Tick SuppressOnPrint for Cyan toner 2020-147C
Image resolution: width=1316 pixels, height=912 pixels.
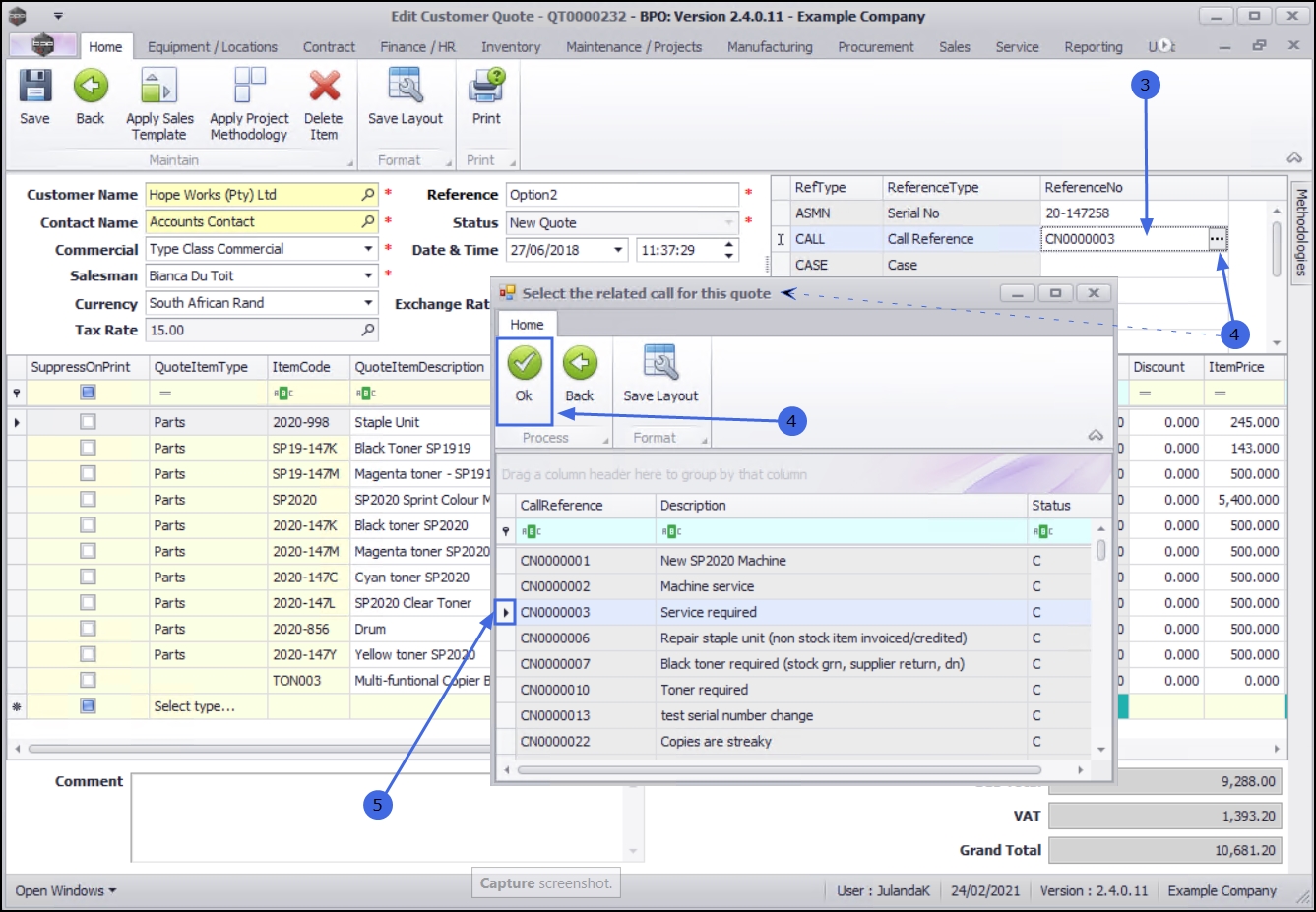[x=88, y=578]
